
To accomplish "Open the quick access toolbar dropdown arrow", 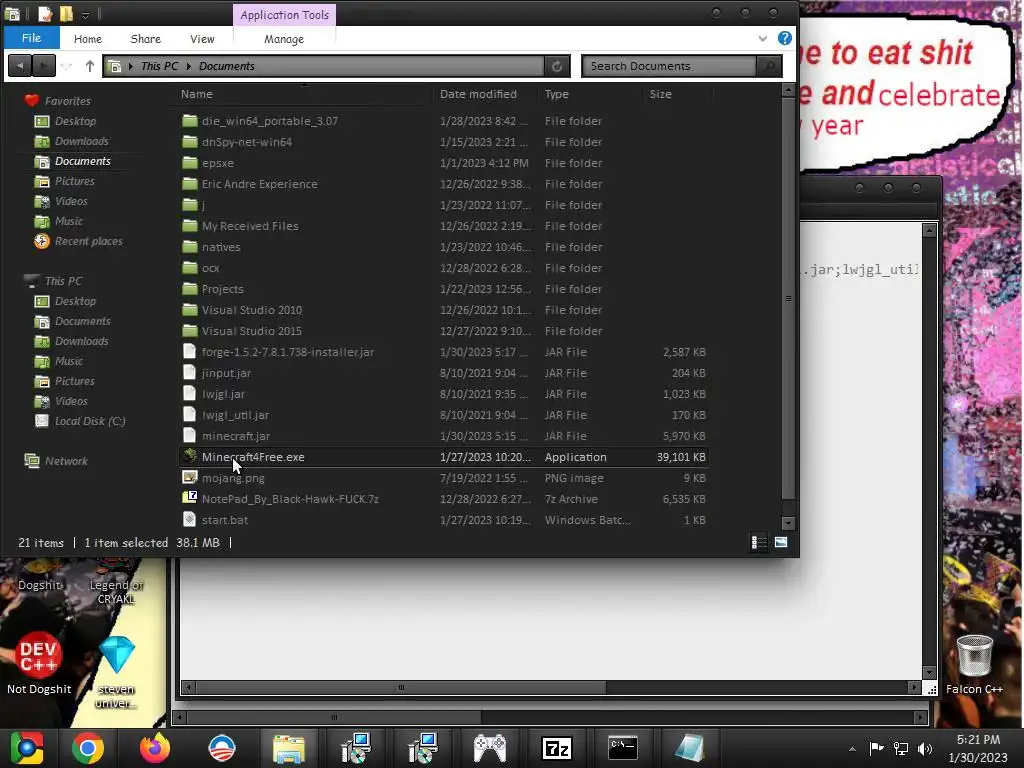I will (86, 14).
